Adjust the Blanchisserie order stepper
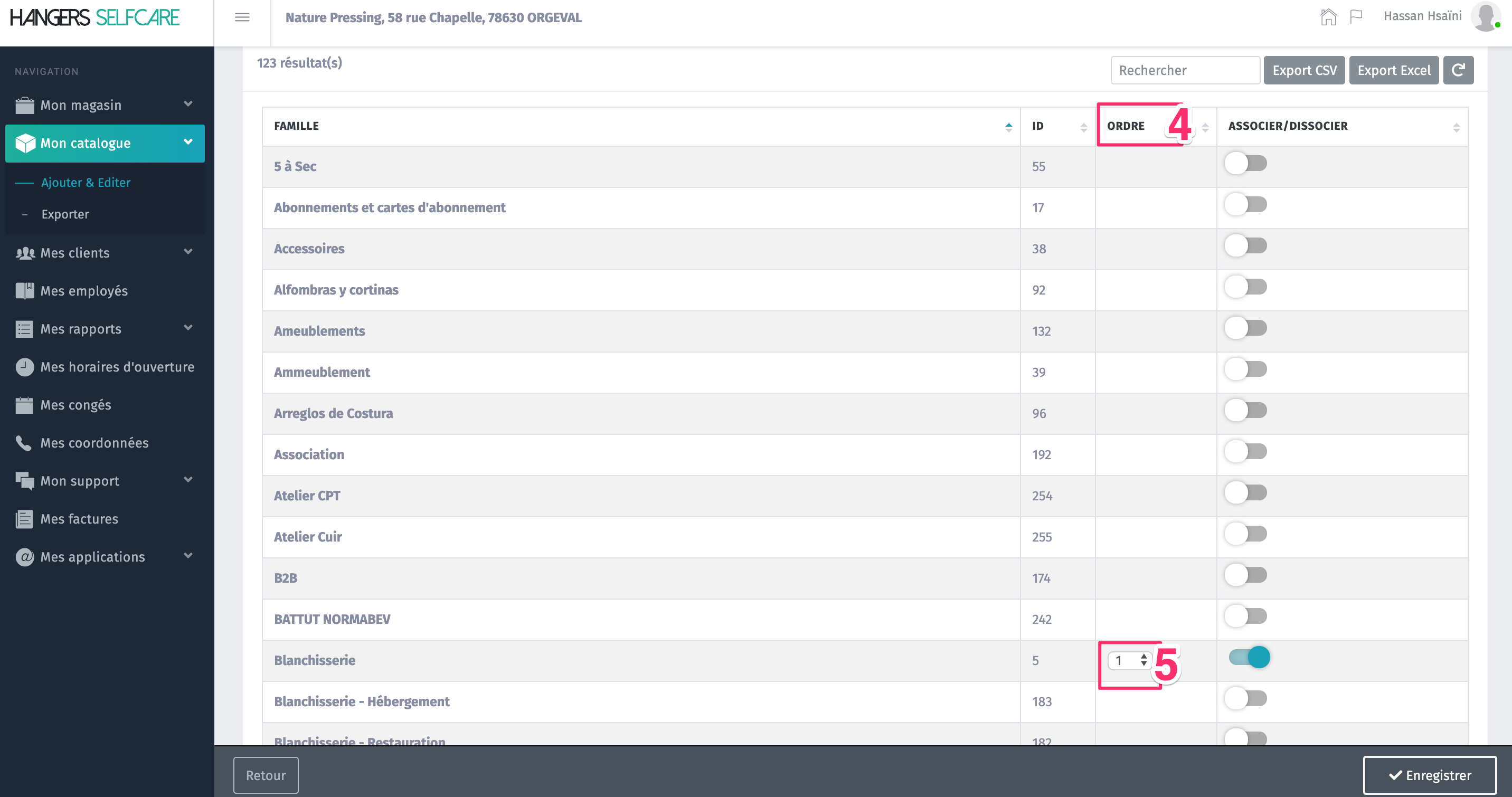 pos(1144,660)
